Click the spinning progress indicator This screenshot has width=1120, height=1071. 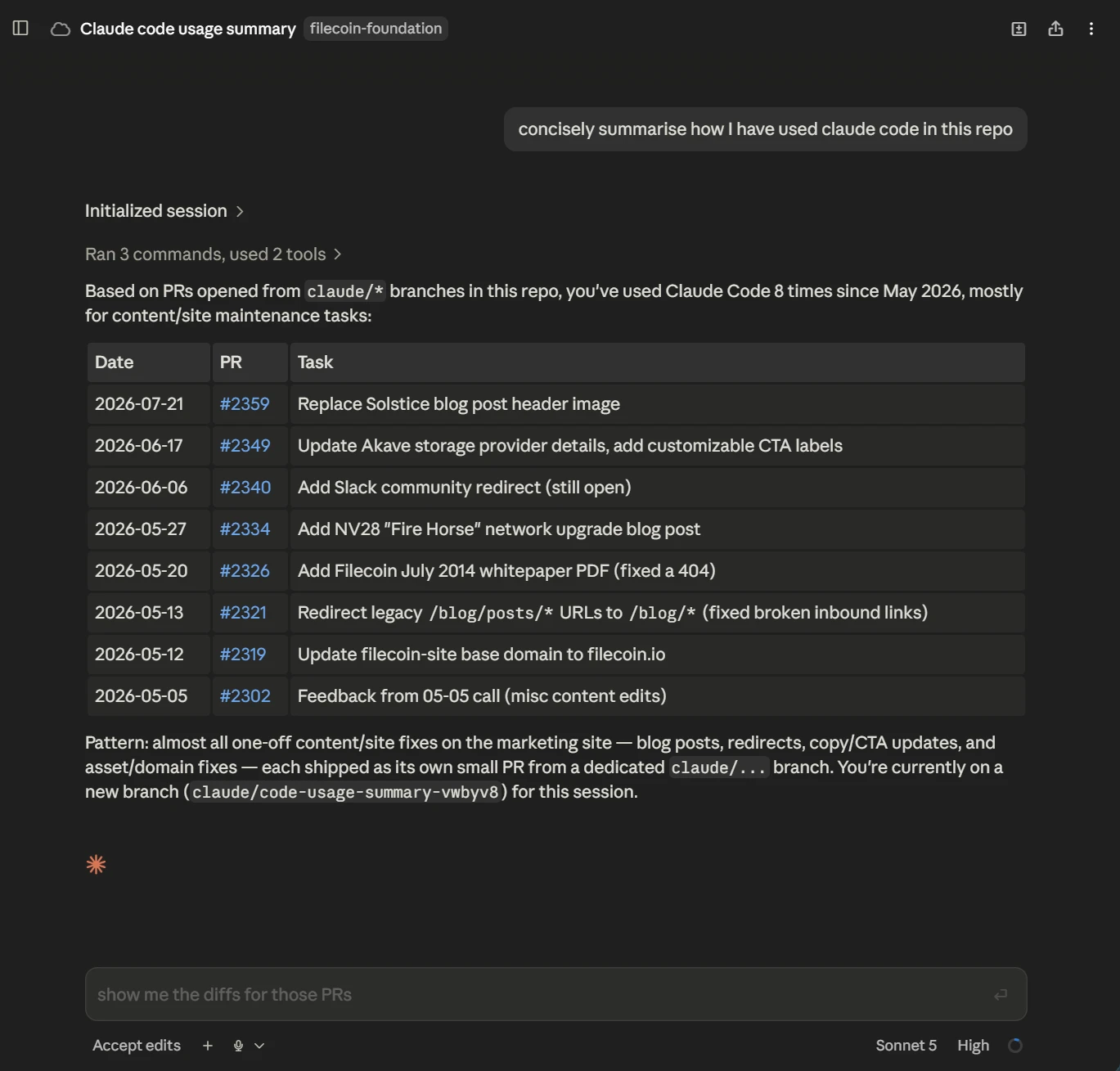point(1015,1046)
